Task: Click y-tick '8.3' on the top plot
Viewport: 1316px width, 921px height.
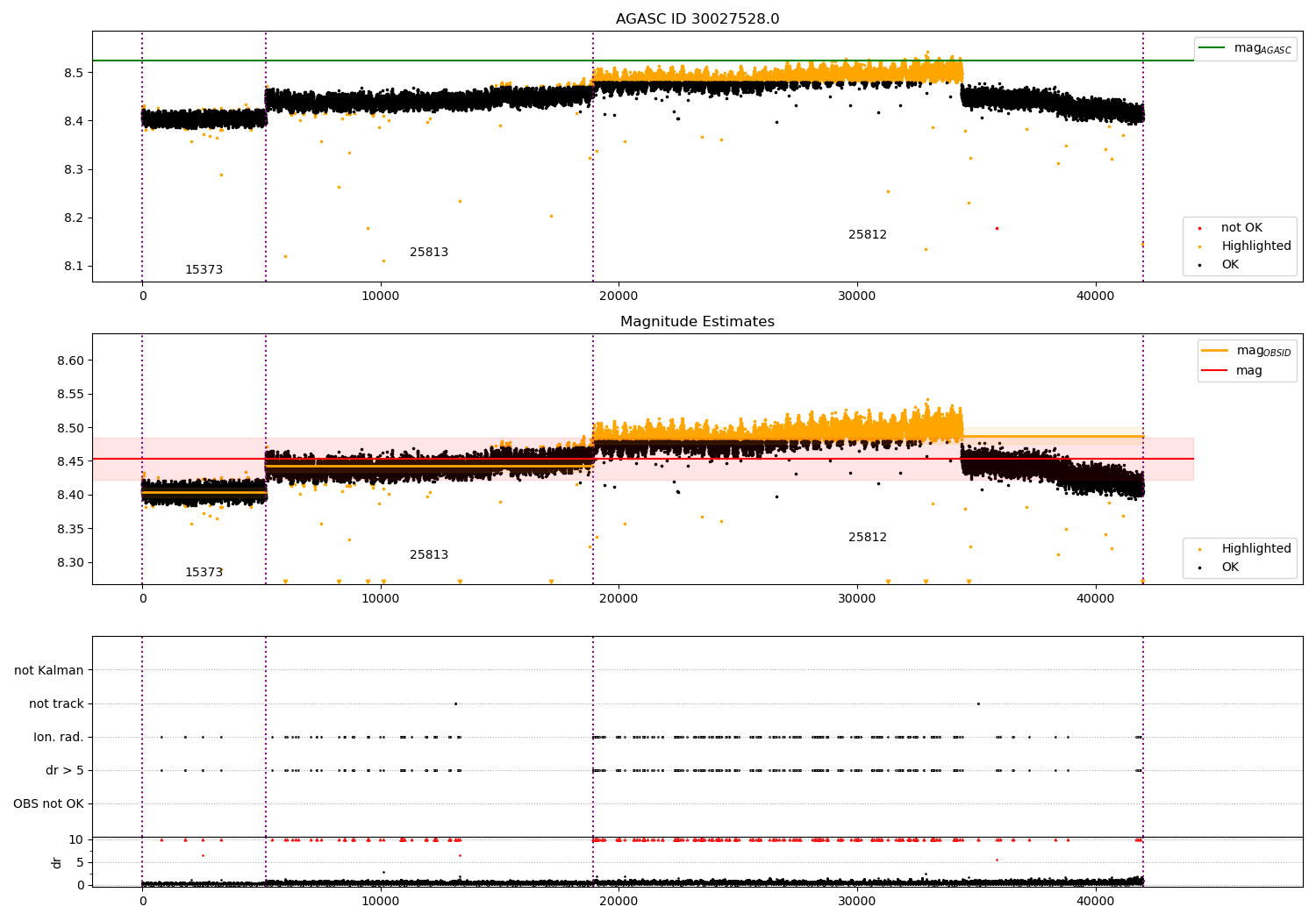Action: coord(74,169)
